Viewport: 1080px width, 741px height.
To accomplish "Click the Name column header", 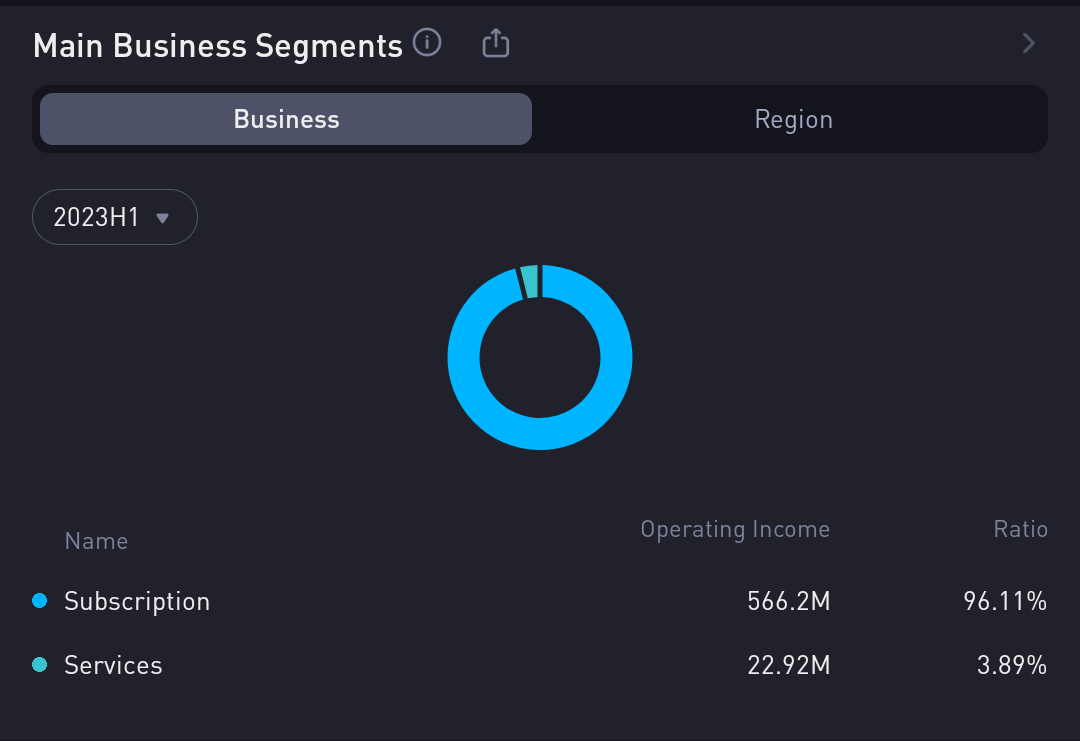I will [x=96, y=541].
